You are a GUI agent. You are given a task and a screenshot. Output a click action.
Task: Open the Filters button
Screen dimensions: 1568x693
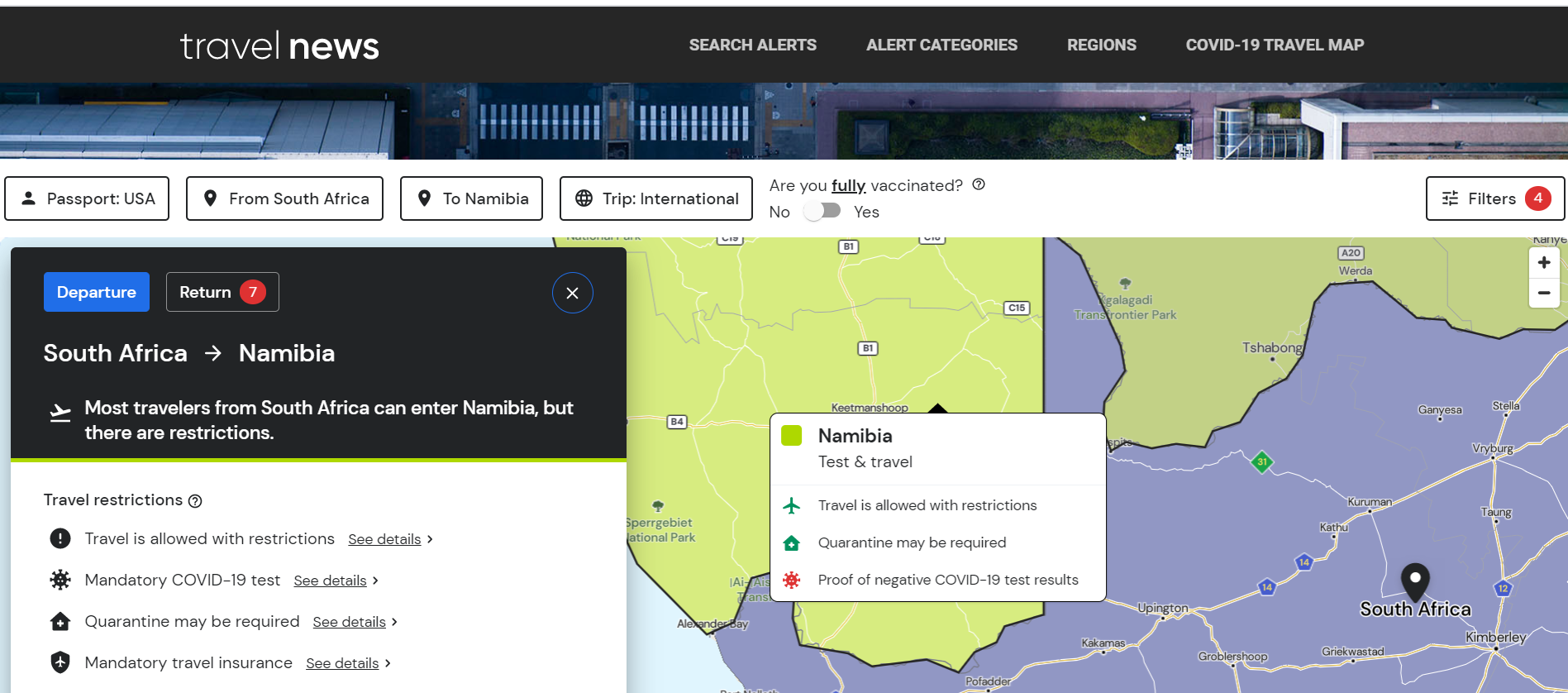click(1494, 198)
